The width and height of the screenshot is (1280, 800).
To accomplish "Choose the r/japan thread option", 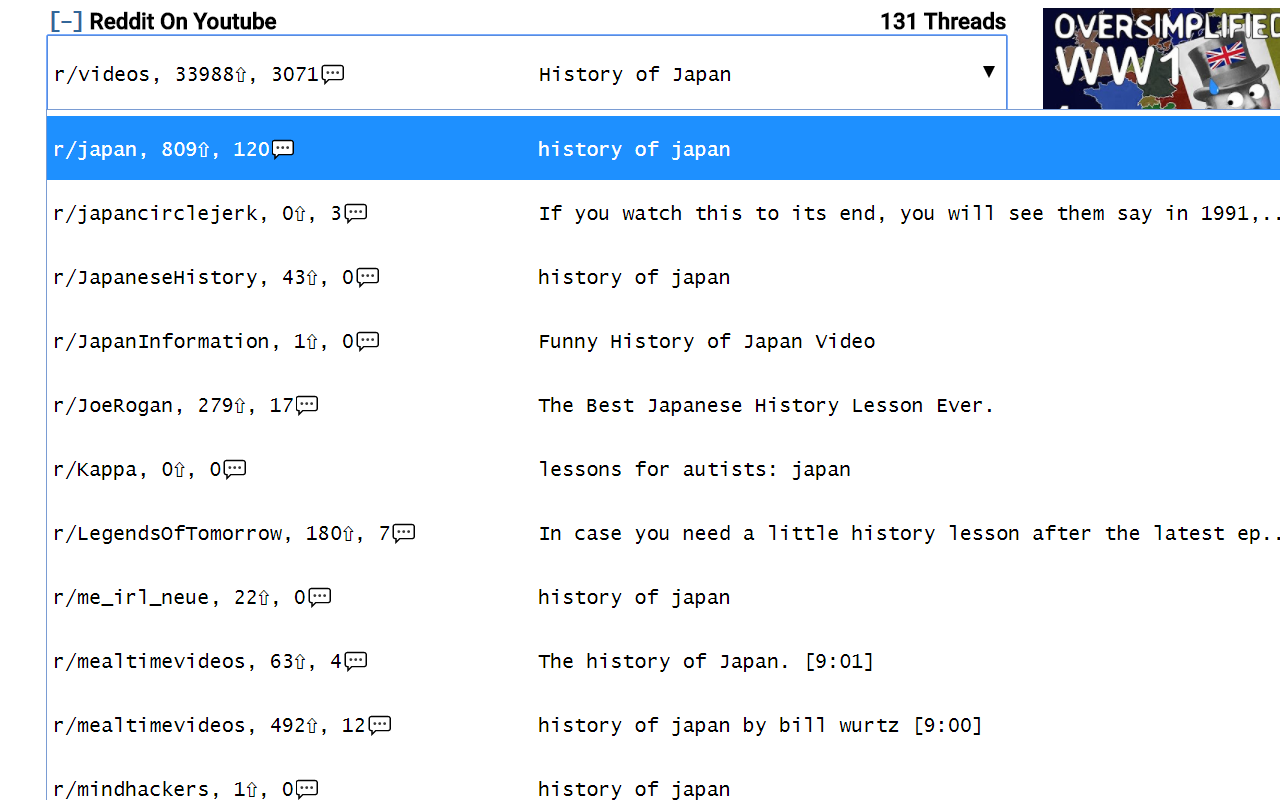I will tap(663, 148).
